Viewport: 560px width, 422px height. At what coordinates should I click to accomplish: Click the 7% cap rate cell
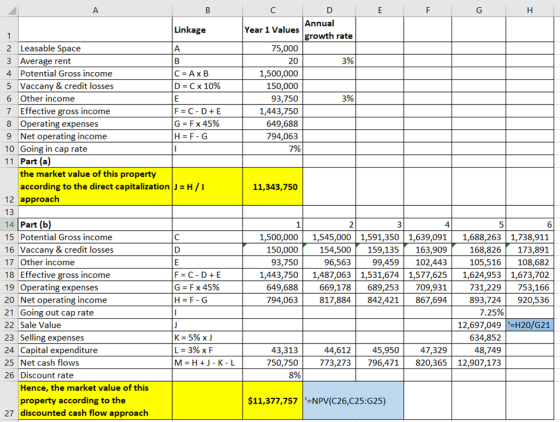coord(272,149)
